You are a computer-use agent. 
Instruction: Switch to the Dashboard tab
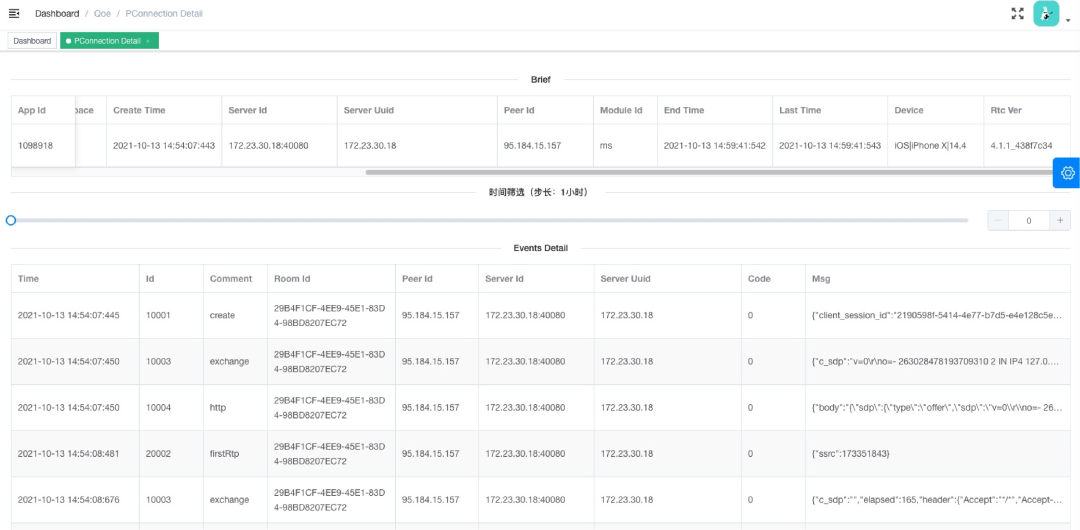pyautogui.click(x=32, y=41)
